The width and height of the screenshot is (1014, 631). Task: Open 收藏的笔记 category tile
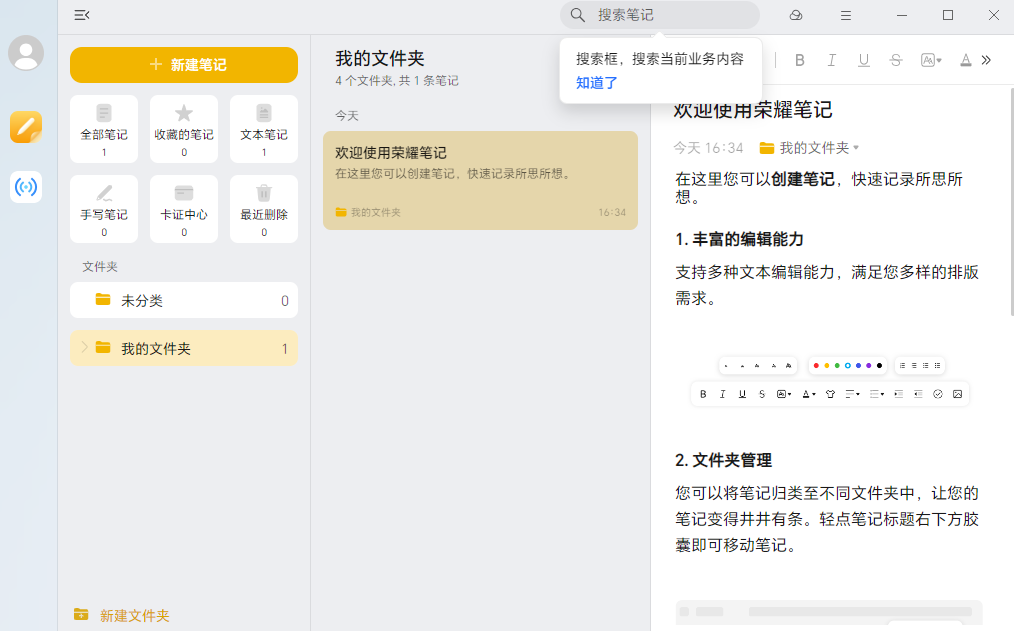184,128
